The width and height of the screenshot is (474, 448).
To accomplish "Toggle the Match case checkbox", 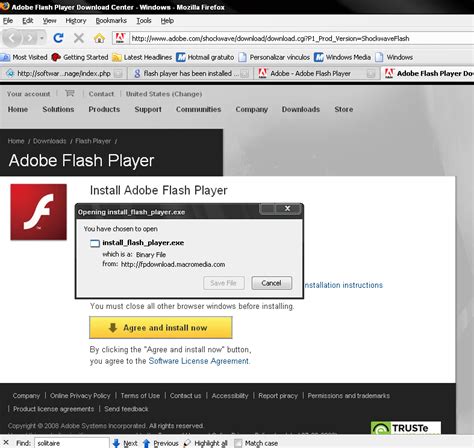I will pos(238,443).
